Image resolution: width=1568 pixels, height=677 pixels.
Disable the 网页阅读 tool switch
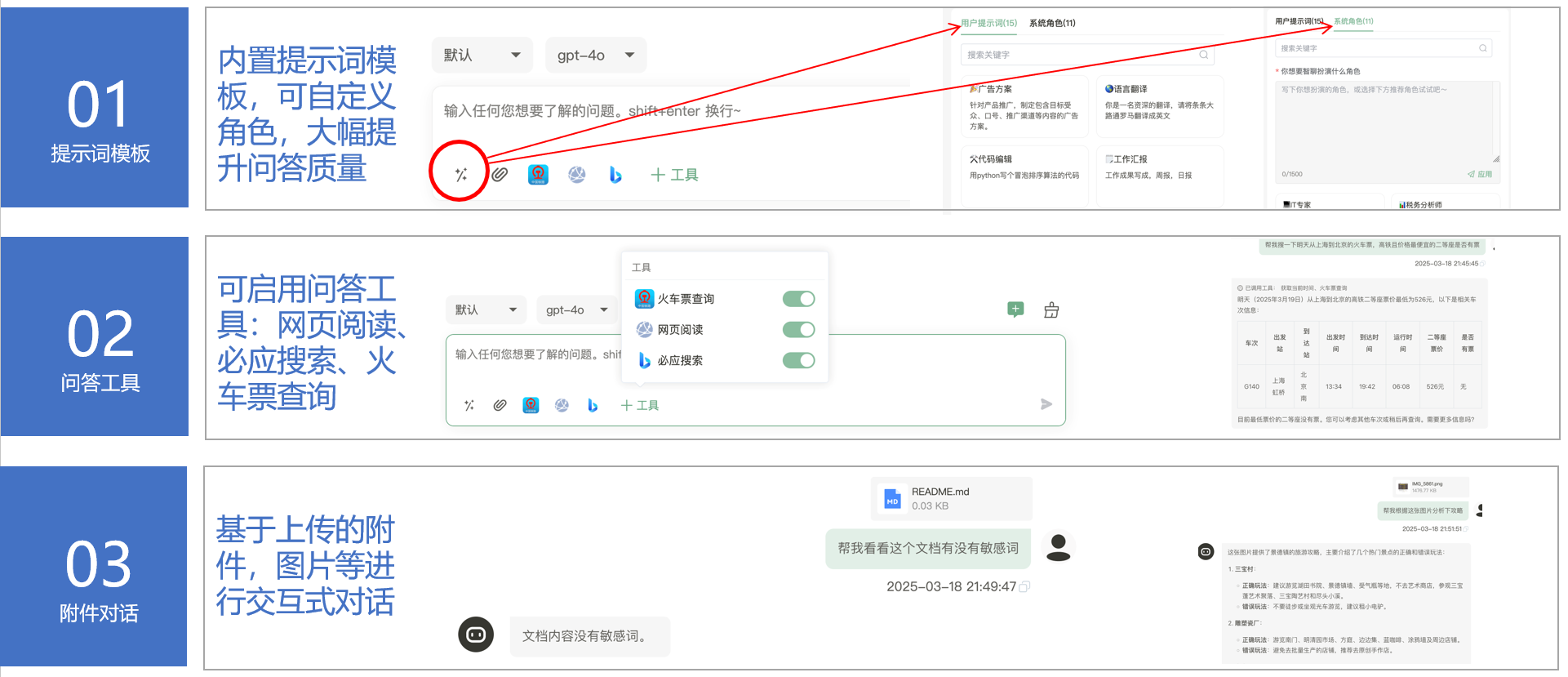pyautogui.click(x=798, y=330)
